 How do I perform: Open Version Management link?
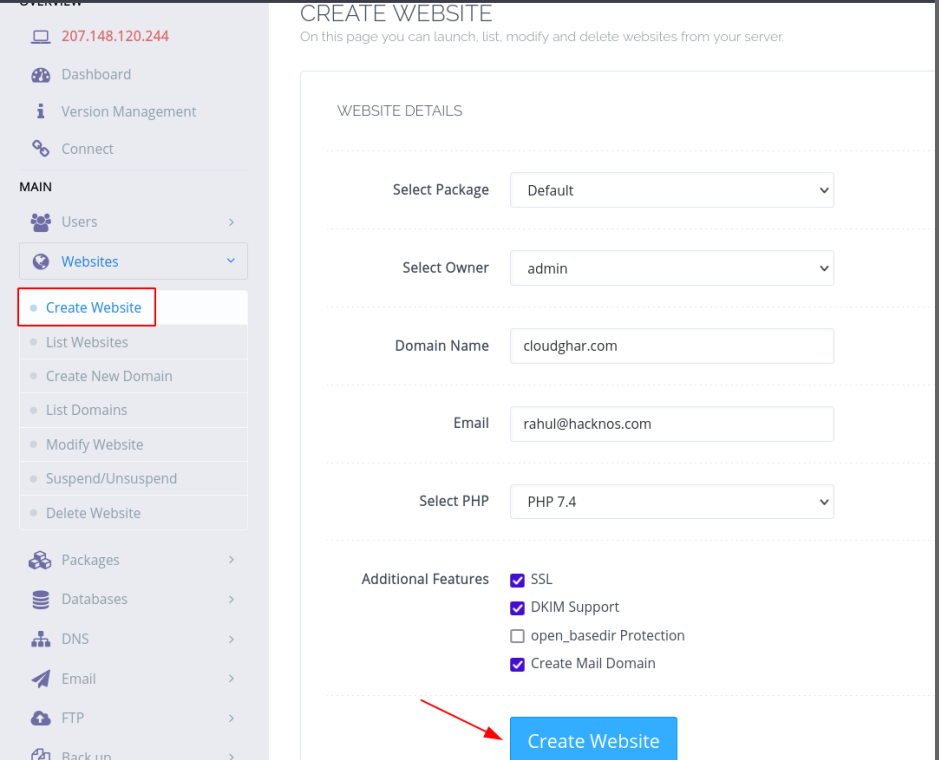click(x=129, y=112)
